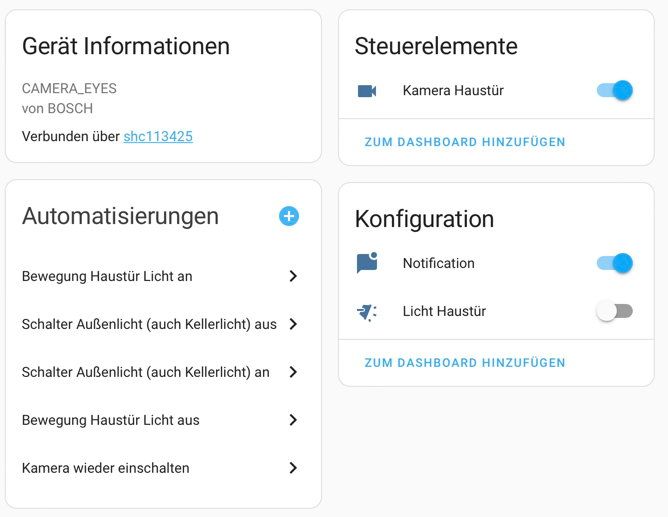Click the Notification entity label

point(438,263)
